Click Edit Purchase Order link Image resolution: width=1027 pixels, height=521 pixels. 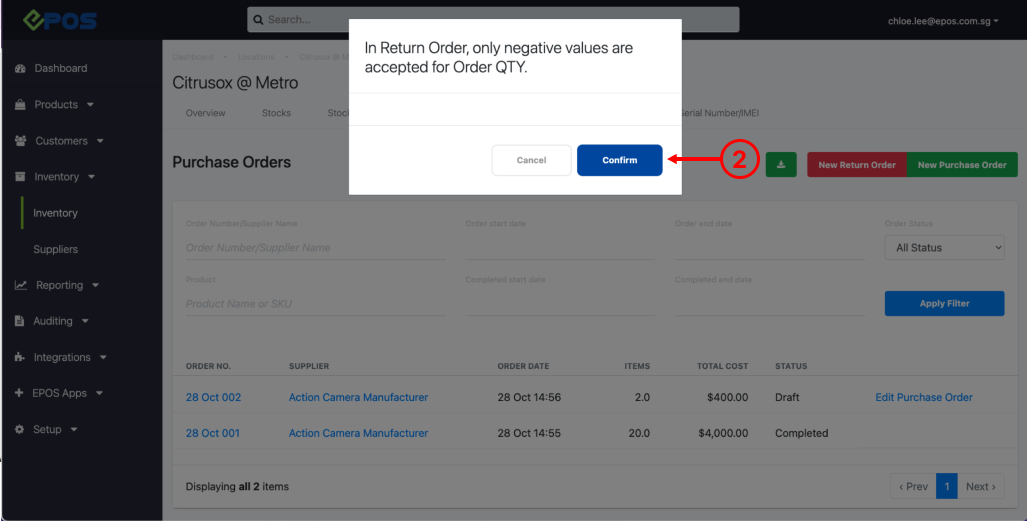tap(924, 397)
